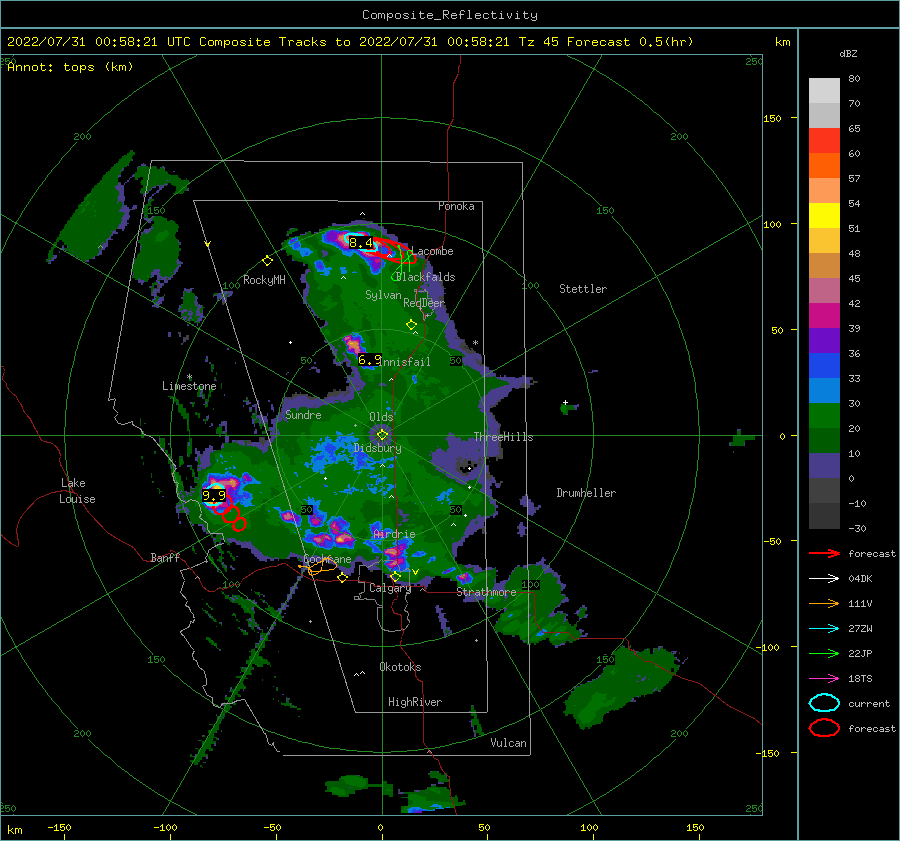The height and width of the screenshot is (841, 900).
Task: Click the Okotoks label
Action: click(400, 667)
